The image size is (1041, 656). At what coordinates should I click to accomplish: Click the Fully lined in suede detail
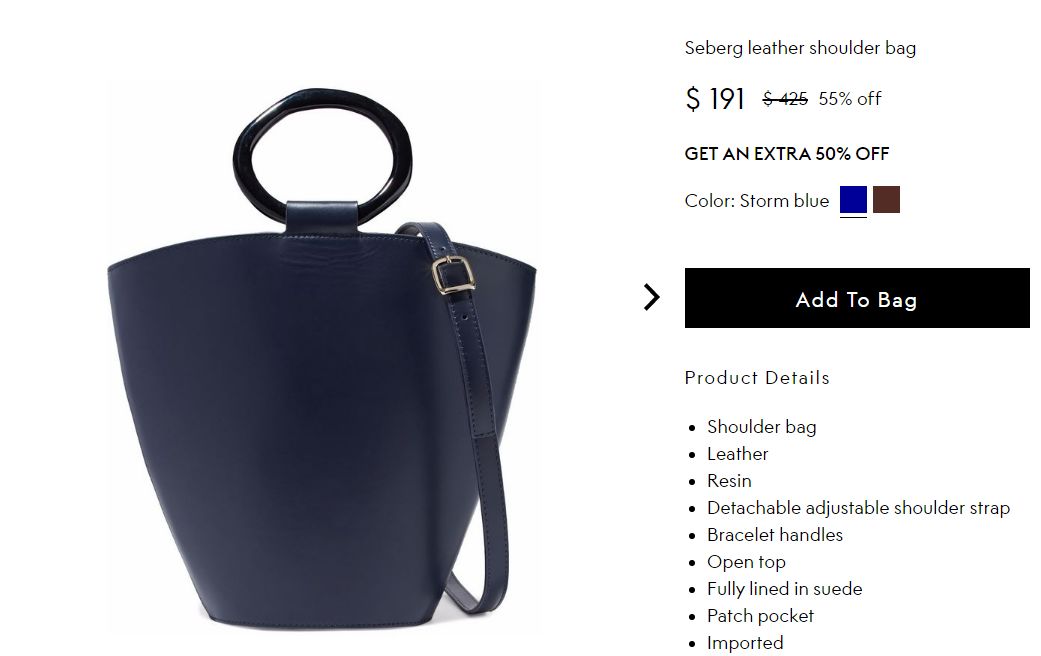[785, 589]
